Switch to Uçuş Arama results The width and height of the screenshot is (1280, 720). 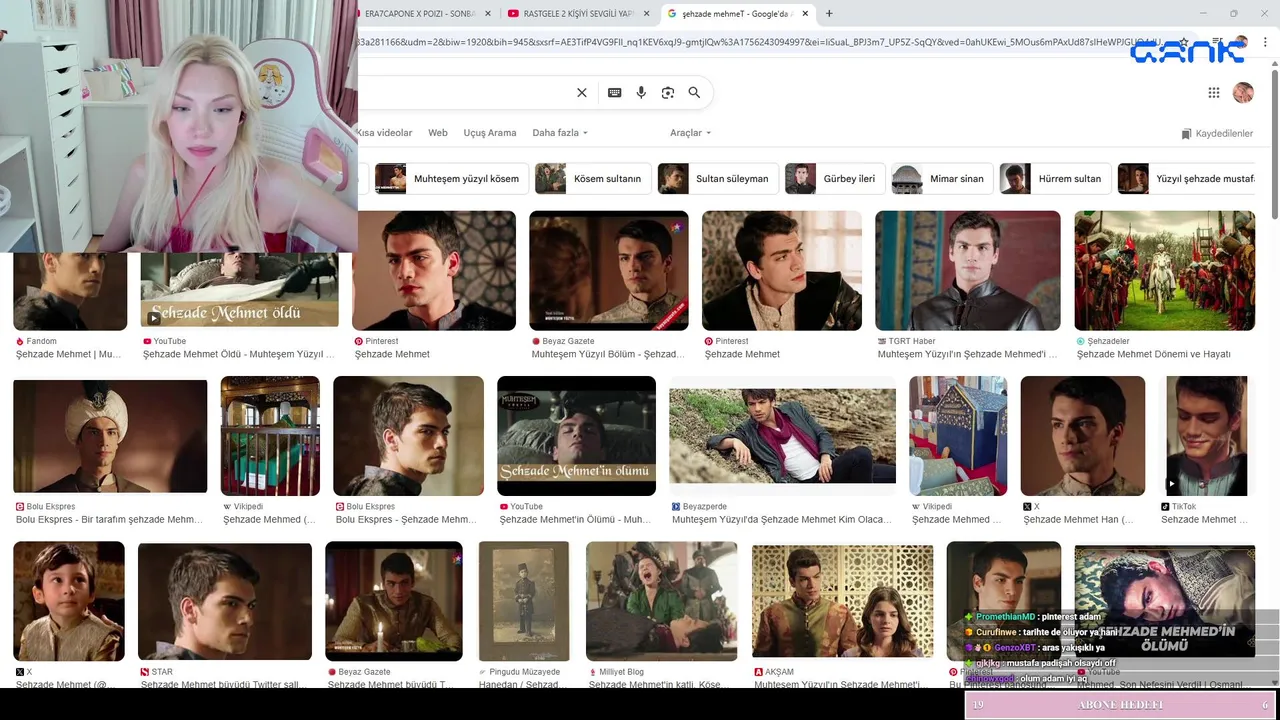coord(490,133)
